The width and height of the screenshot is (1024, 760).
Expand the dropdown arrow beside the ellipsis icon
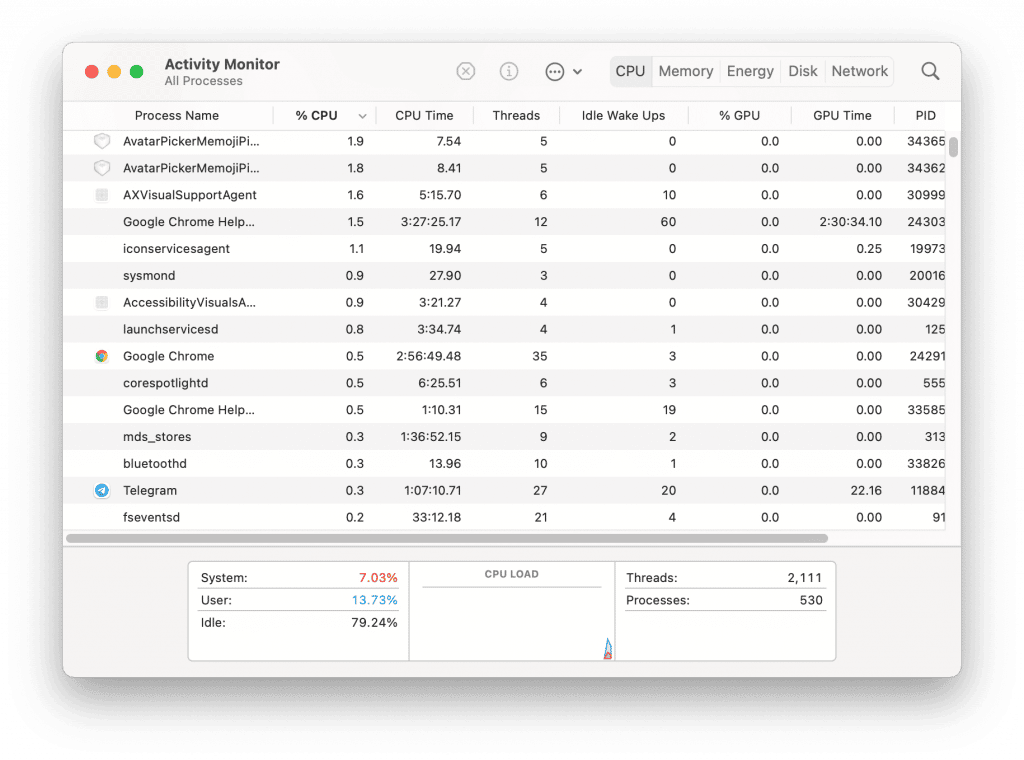click(577, 72)
